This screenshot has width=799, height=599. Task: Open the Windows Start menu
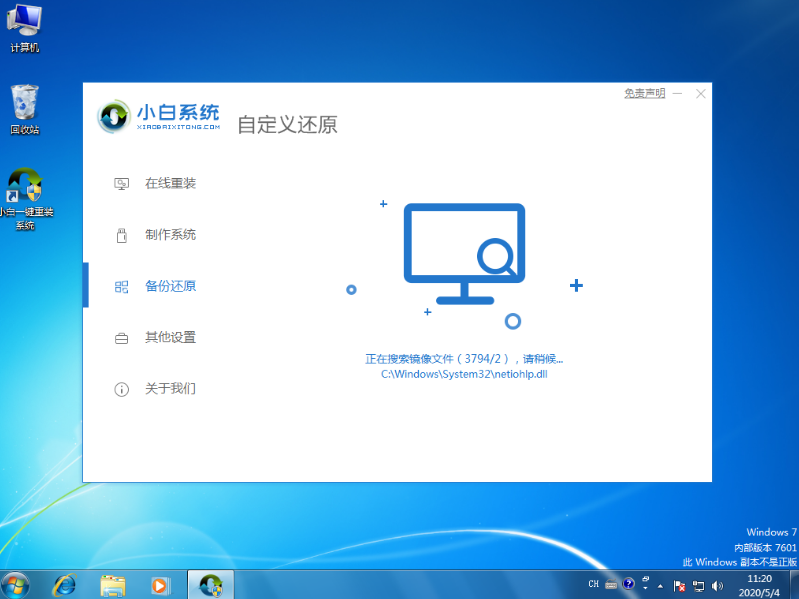coord(16,584)
